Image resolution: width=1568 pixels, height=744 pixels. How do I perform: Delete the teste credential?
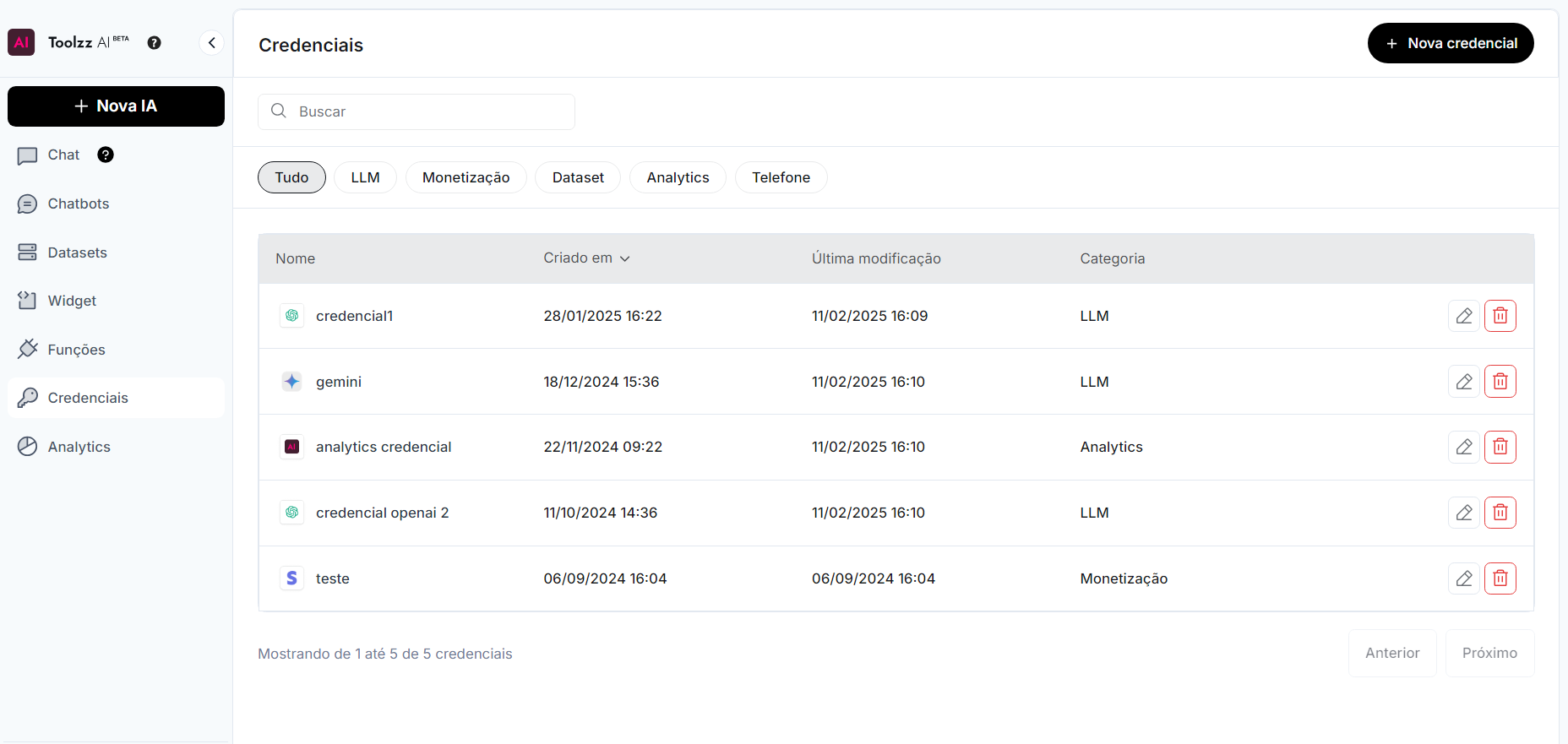click(1500, 578)
